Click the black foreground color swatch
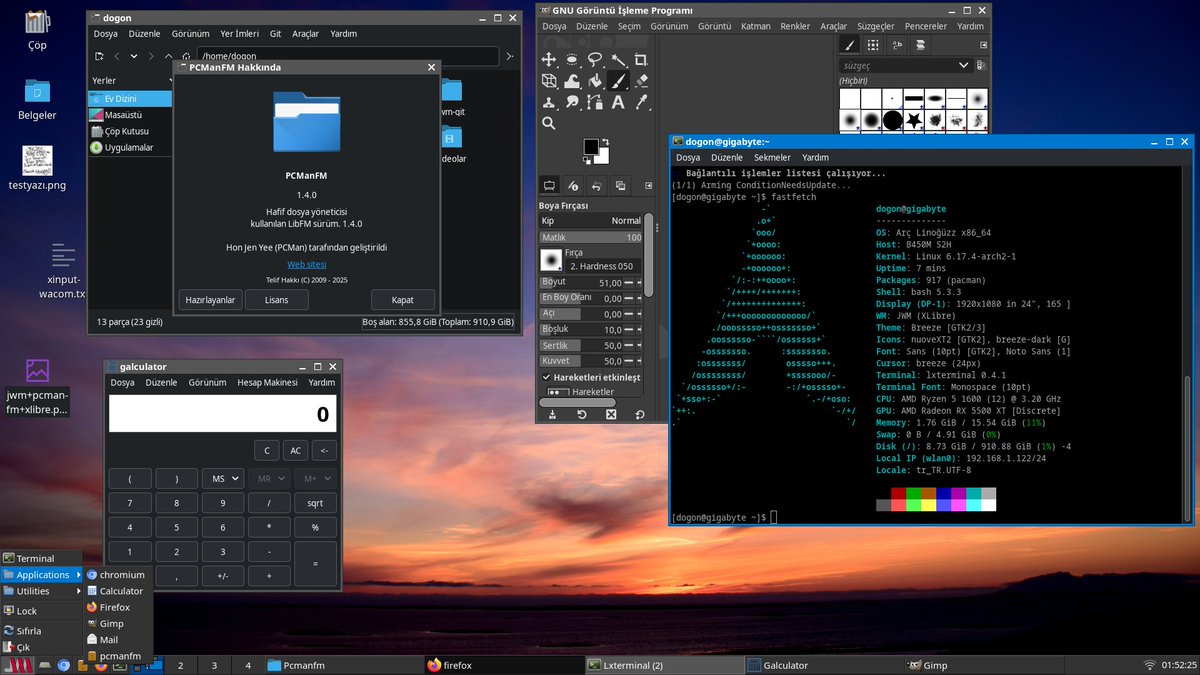Viewport: 1200px width, 675px height. tap(591, 147)
